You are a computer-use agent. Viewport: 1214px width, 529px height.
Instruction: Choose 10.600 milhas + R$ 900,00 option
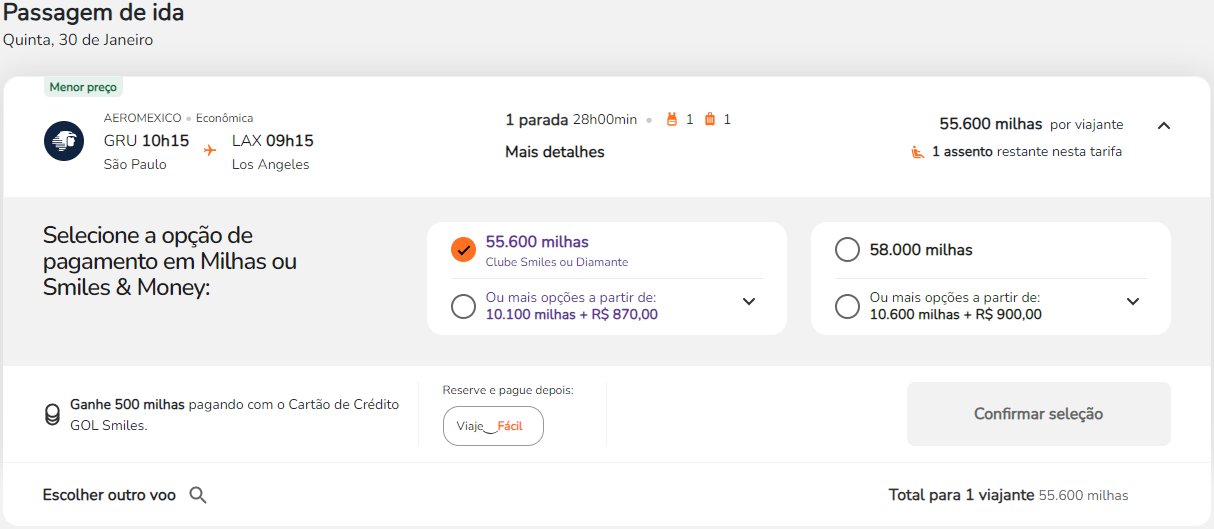pos(847,306)
